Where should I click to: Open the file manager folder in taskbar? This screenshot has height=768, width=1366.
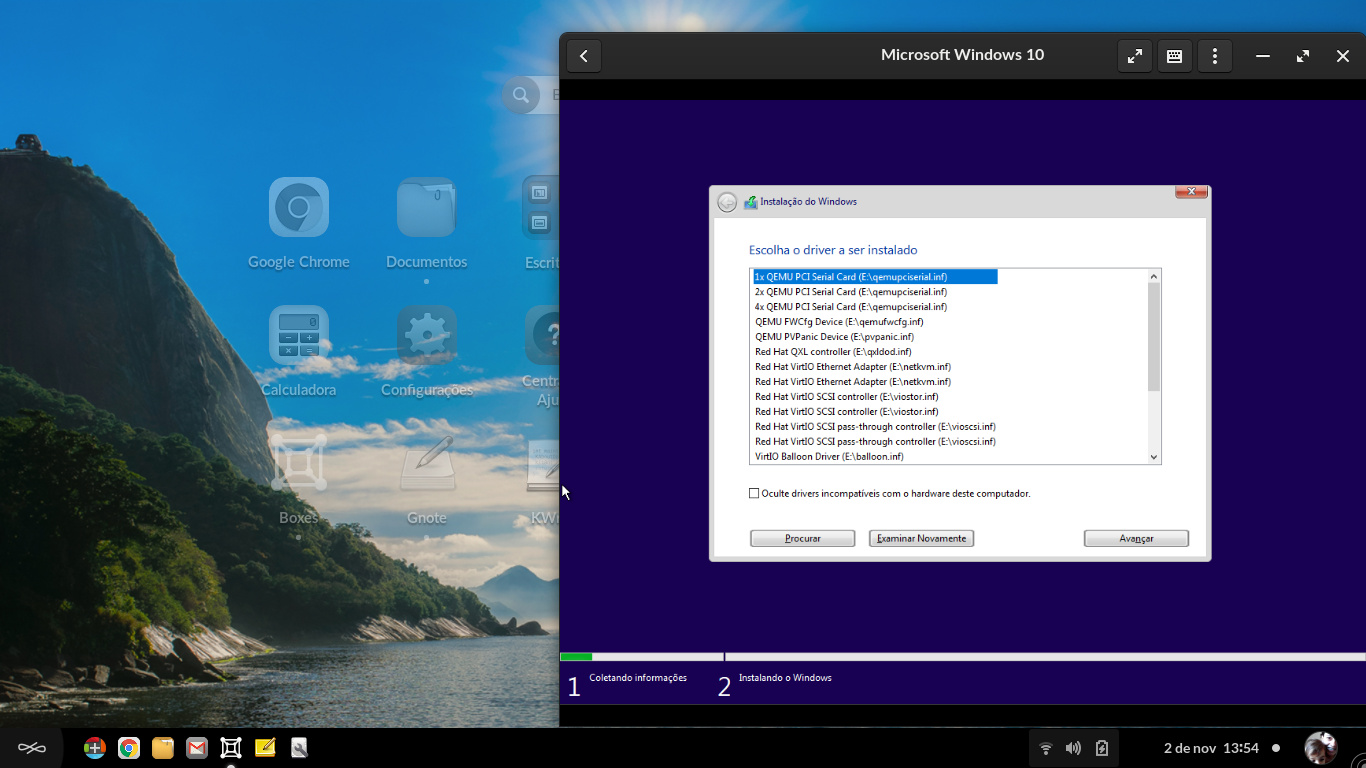pos(163,748)
